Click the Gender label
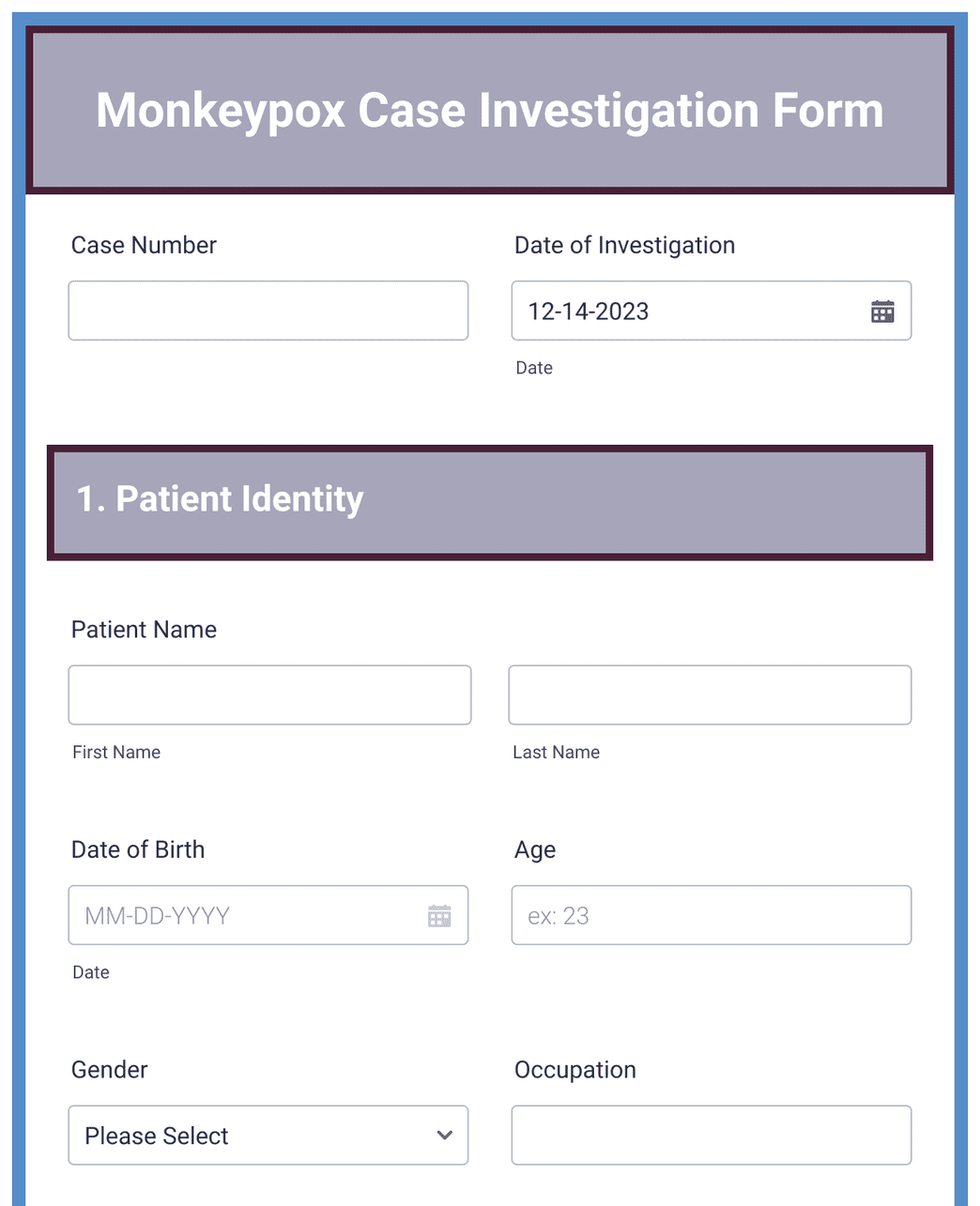 109,1069
